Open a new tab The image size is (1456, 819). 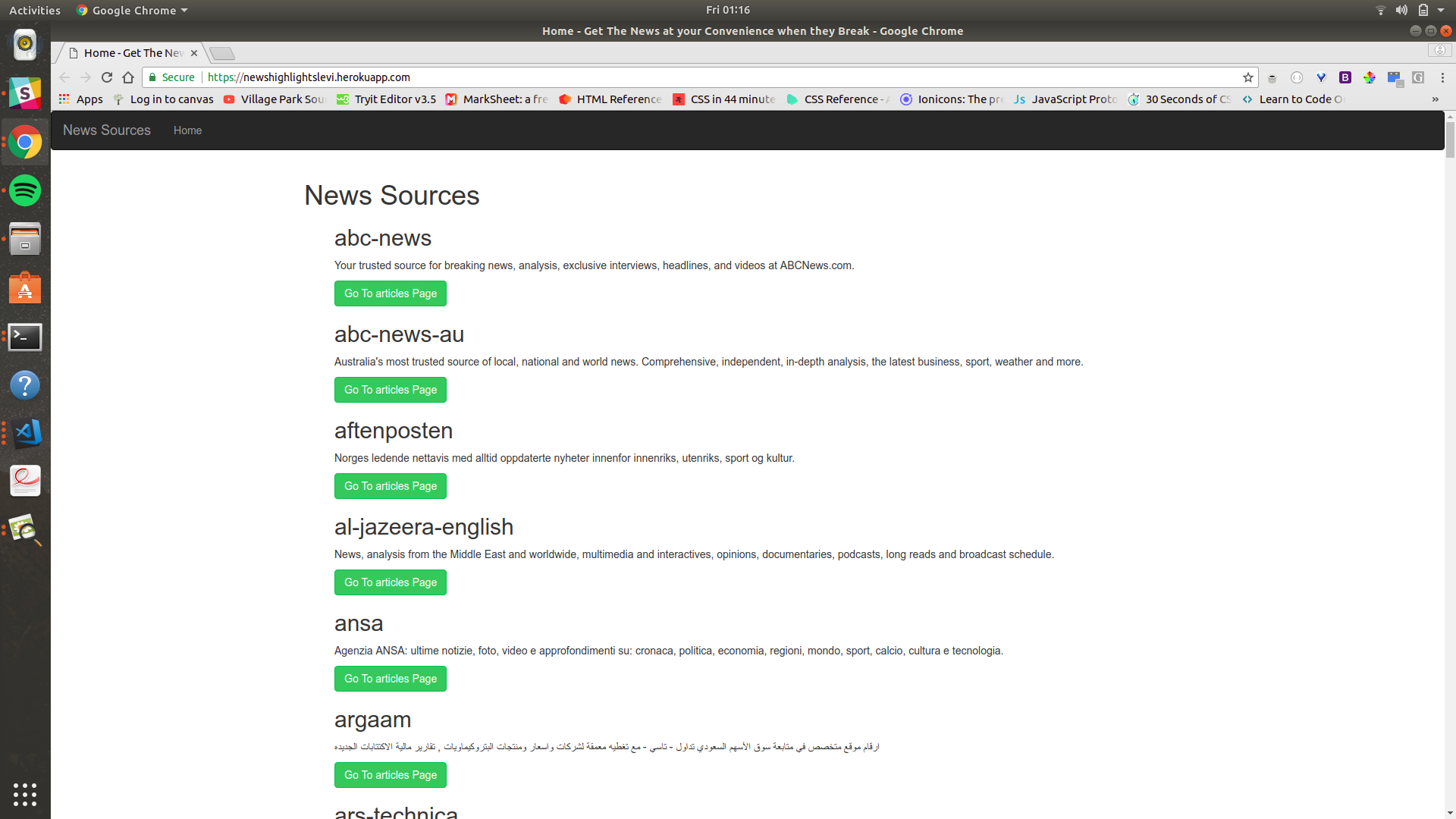point(222,53)
